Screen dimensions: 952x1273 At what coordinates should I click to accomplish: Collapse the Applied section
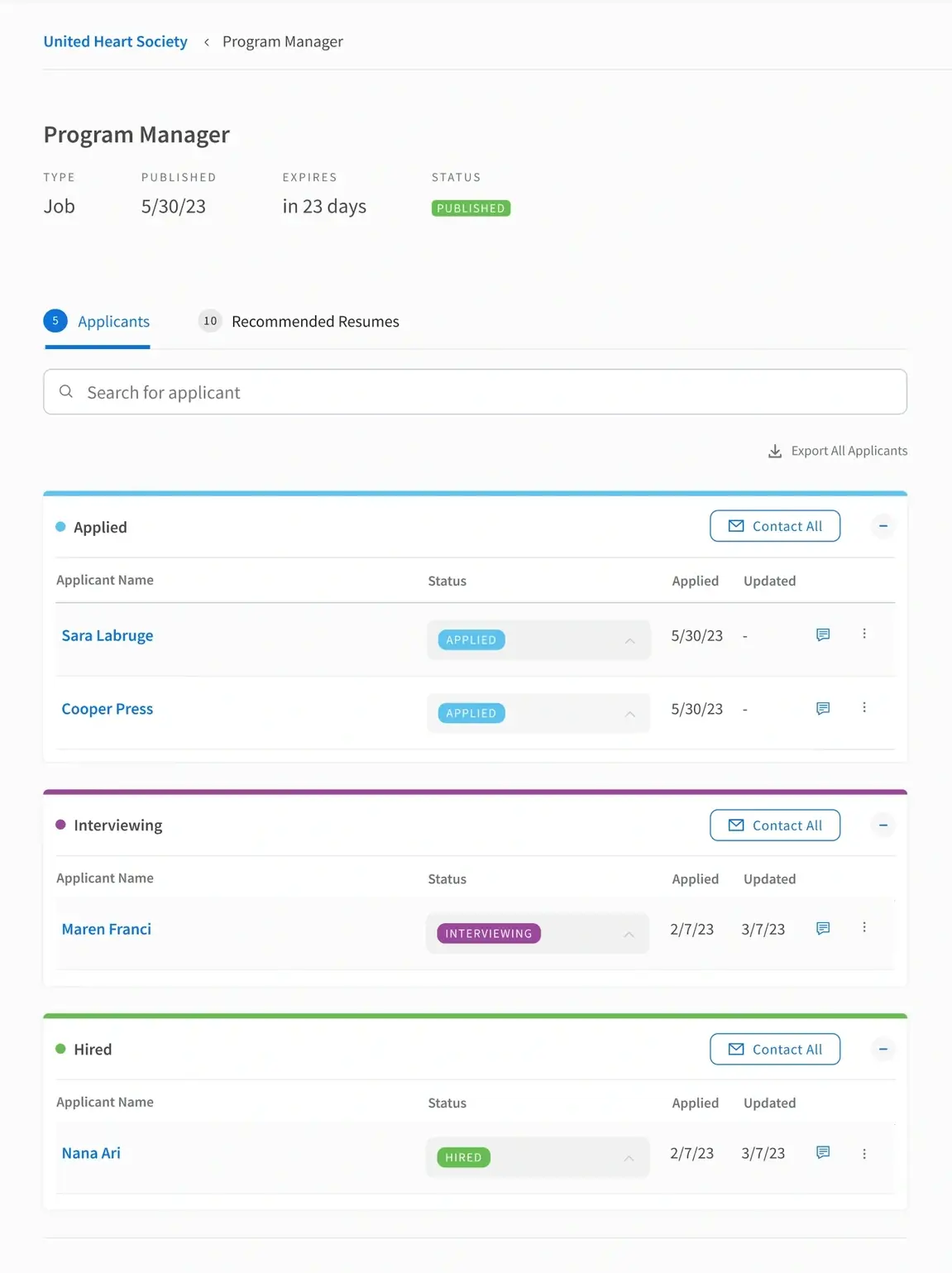[x=883, y=526]
